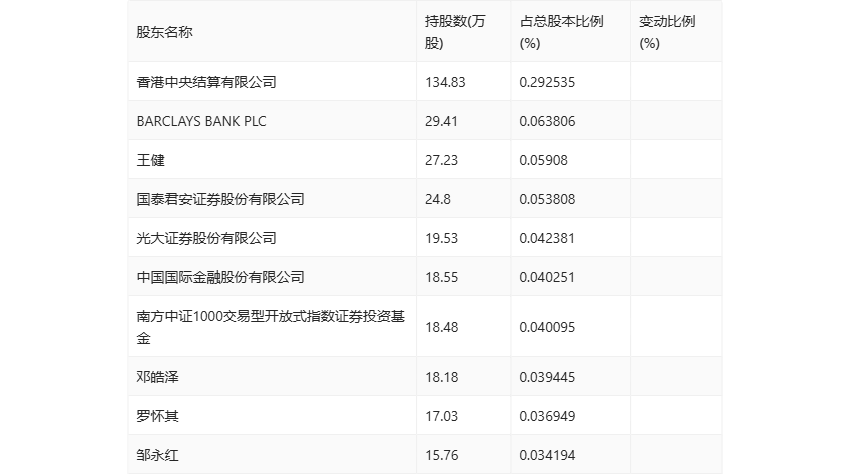
Task: Click the percentage 0.034194
Action: [547, 455]
